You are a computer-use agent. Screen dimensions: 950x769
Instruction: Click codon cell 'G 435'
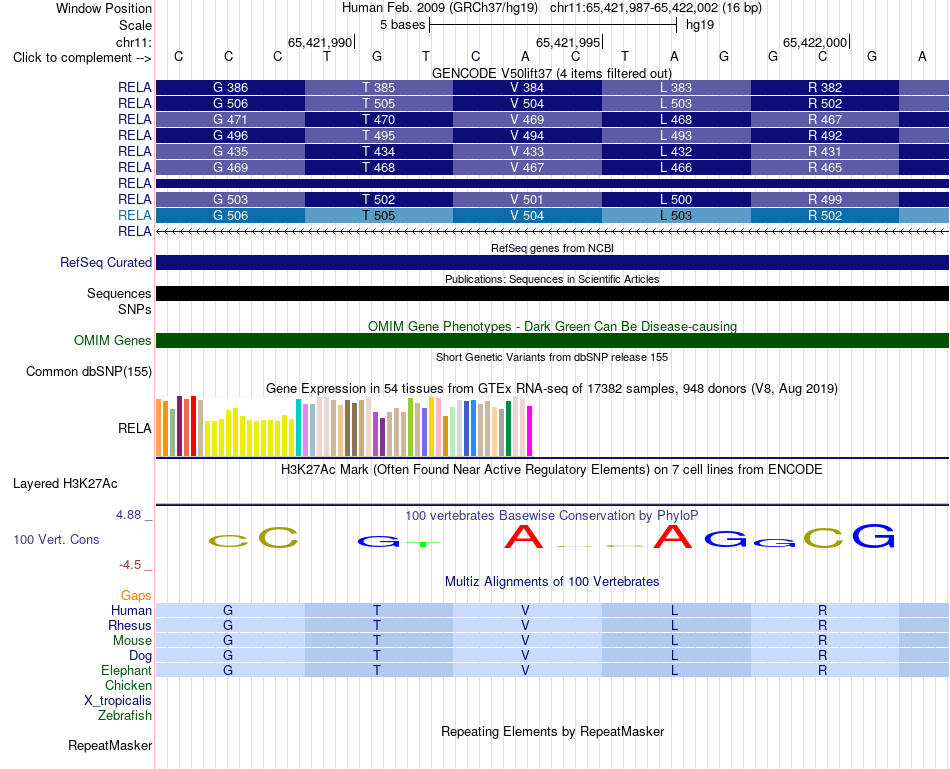tap(230, 151)
